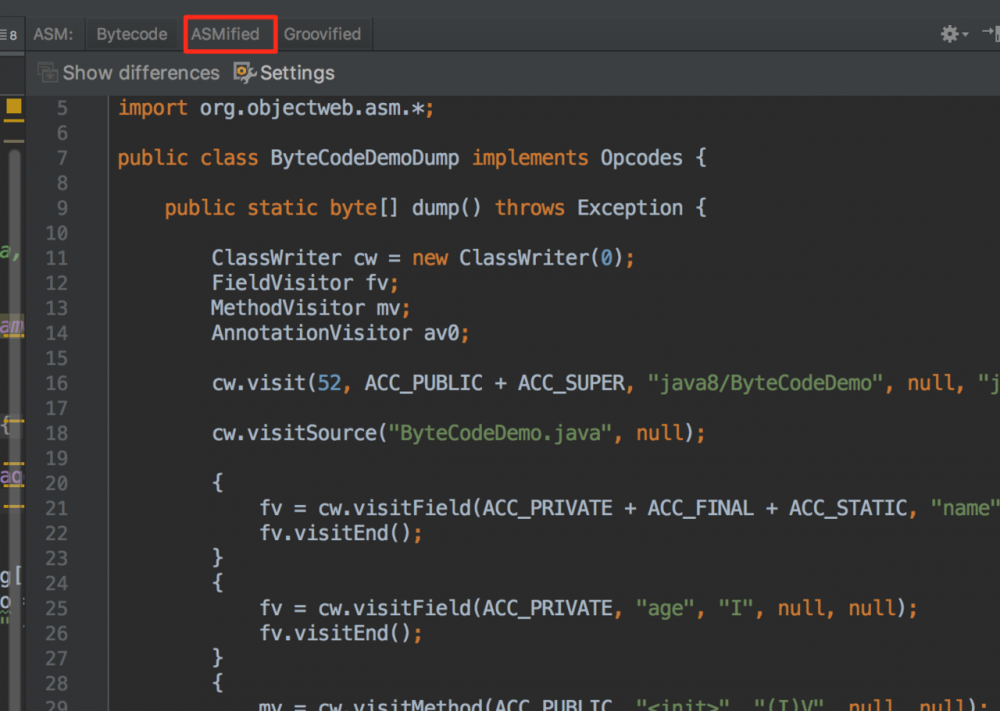Click the Show differences label
The width and height of the screenshot is (1000, 711).
click(x=141, y=73)
